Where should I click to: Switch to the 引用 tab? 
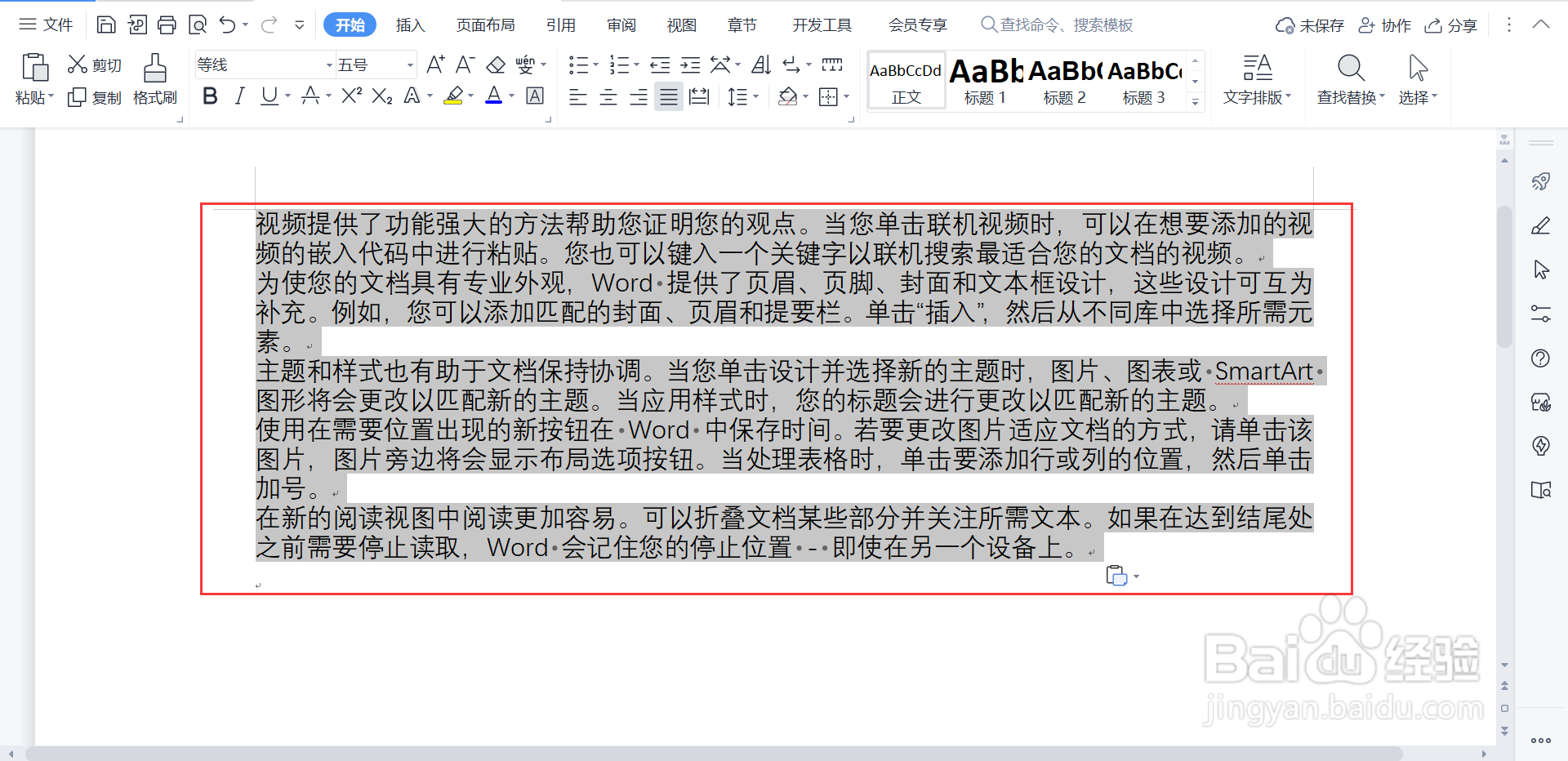pyautogui.click(x=561, y=25)
